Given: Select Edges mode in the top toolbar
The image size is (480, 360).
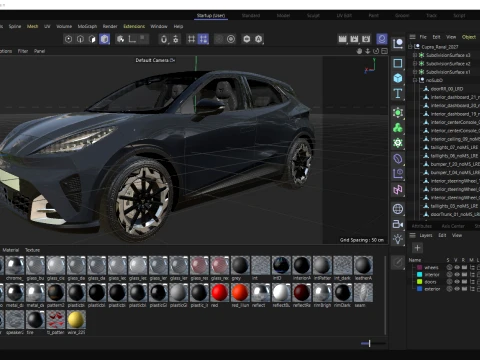Looking at the screenshot, I should 80,39.
